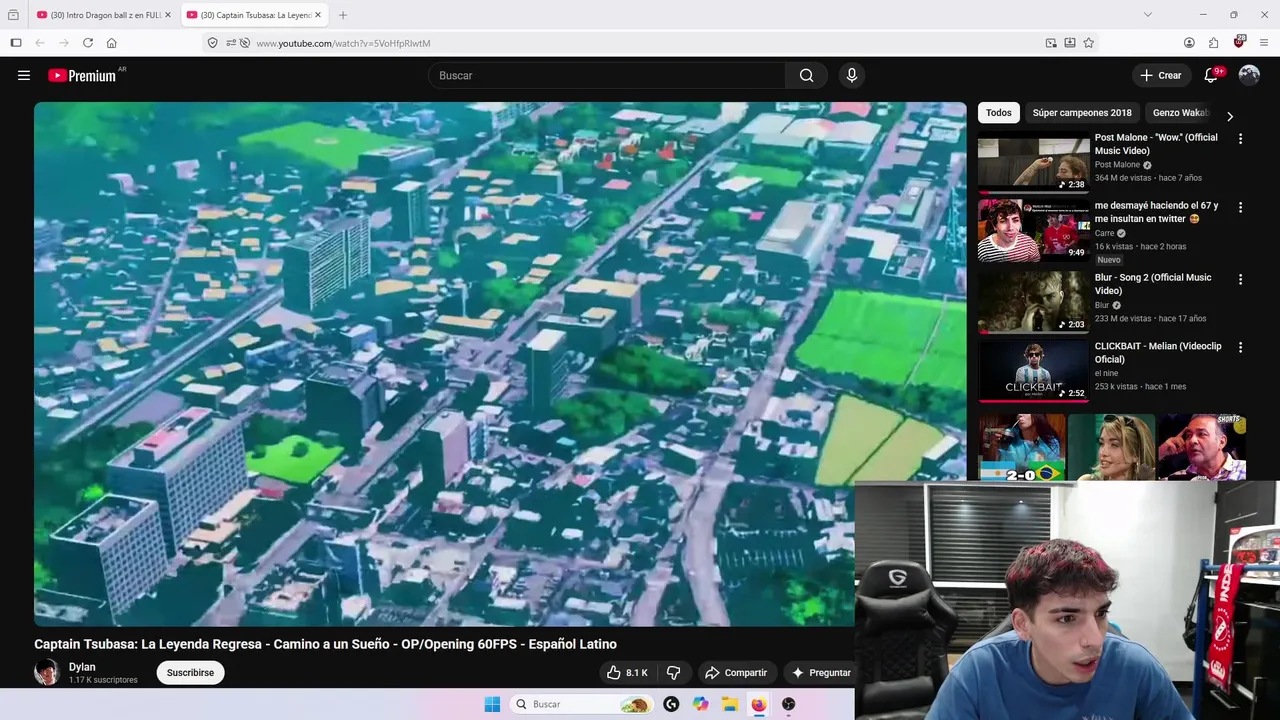Open the uBlock extension badge icon
The width and height of the screenshot is (1280, 720).
pyautogui.click(x=1239, y=42)
